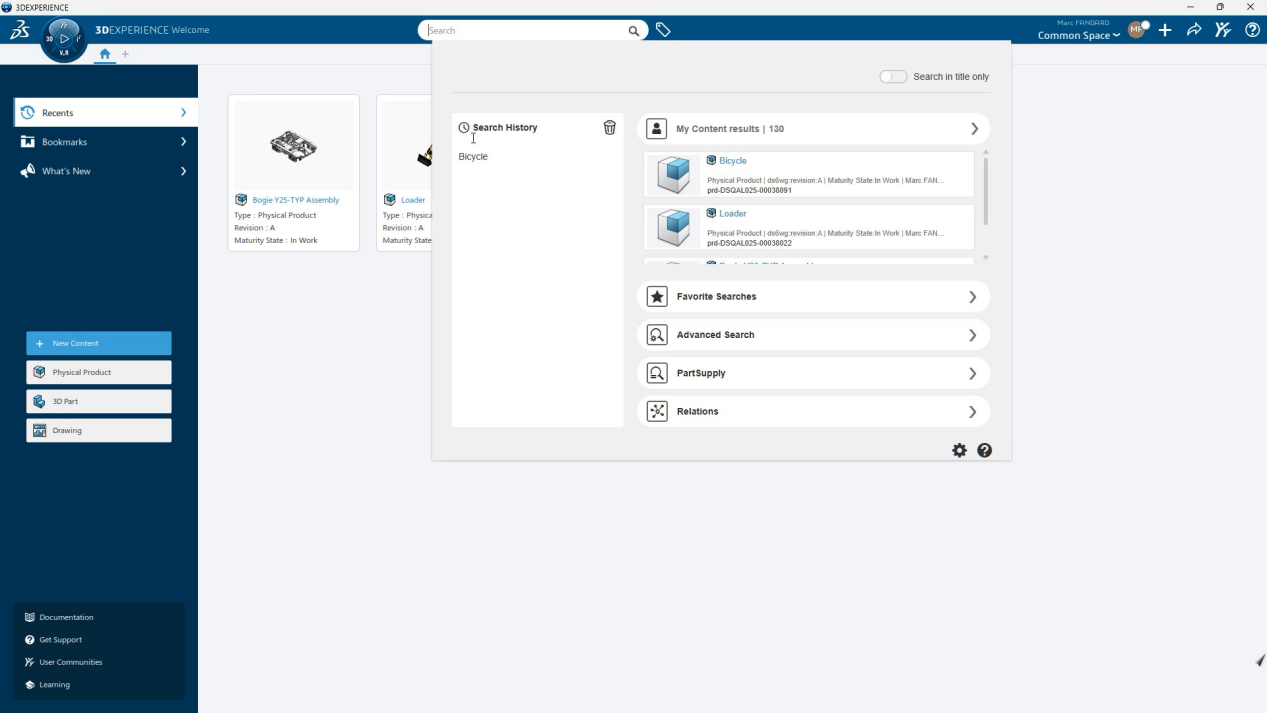The width and height of the screenshot is (1267, 713).
Task: Expand Relations chevron
Action: (973, 411)
